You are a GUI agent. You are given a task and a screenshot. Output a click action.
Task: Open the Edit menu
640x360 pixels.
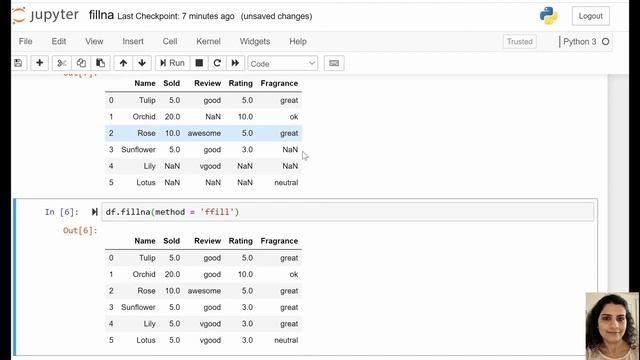59,41
